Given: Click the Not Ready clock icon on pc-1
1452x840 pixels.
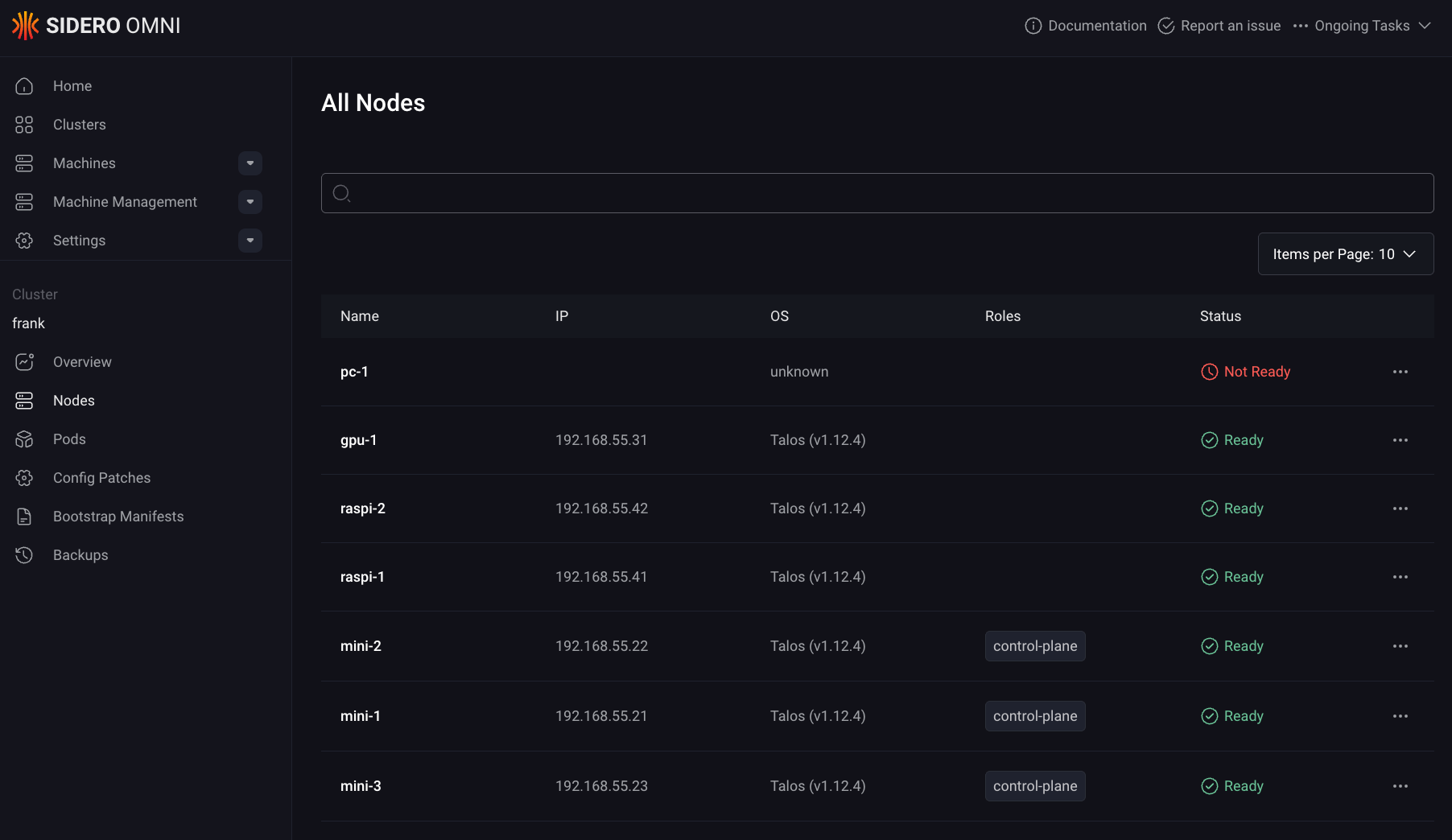Looking at the screenshot, I should [1210, 372].
